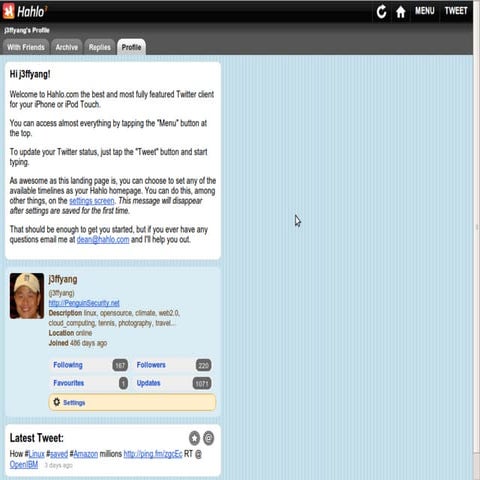Open the #Linux hashtag link
Viewport: 480px width, 480px height.
35,454
